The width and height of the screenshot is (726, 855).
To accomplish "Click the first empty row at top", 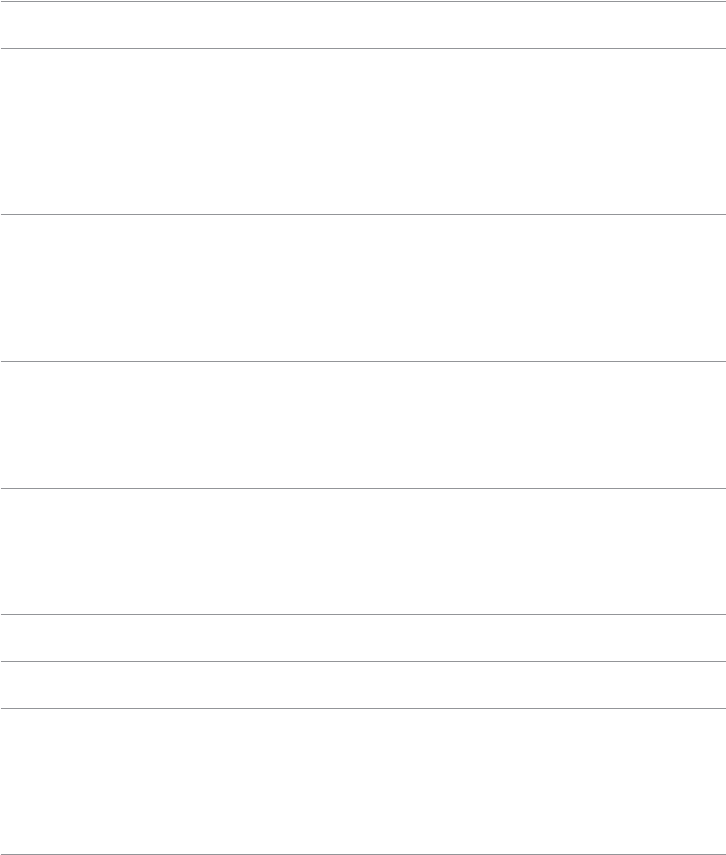I will [x=363, y=25].
